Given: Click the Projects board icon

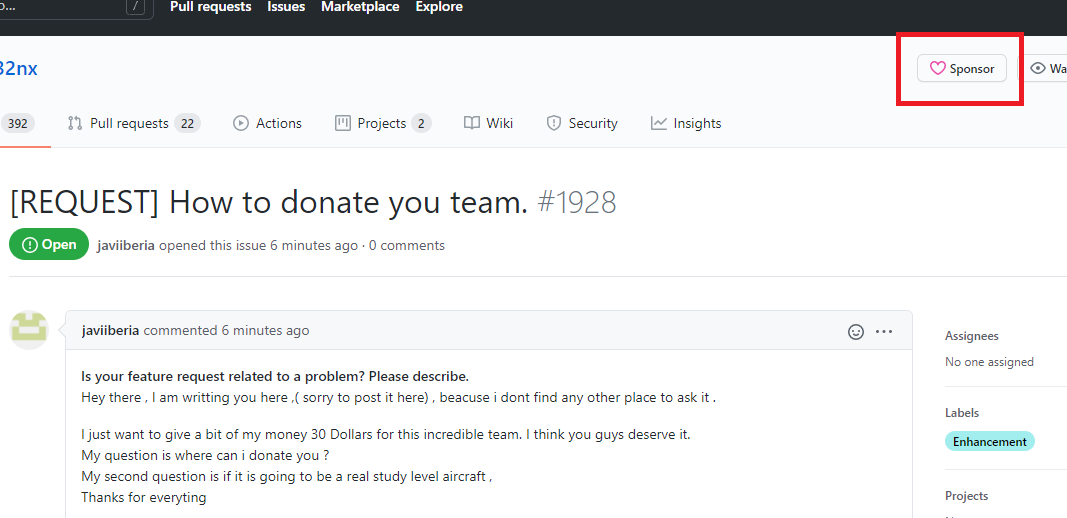Looking at the screenshot, I should (342, 123).
